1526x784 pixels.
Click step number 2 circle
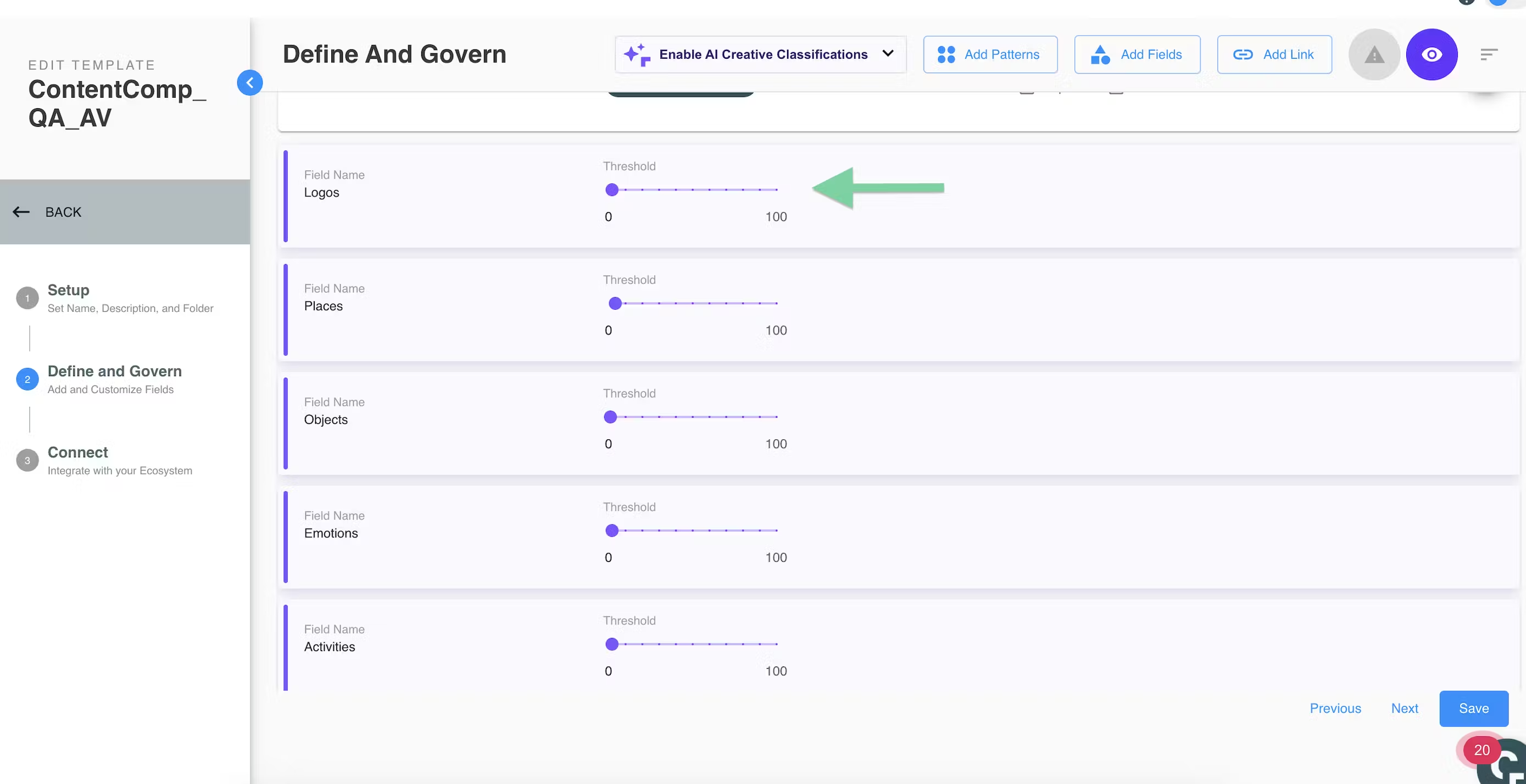coord(27,379)
